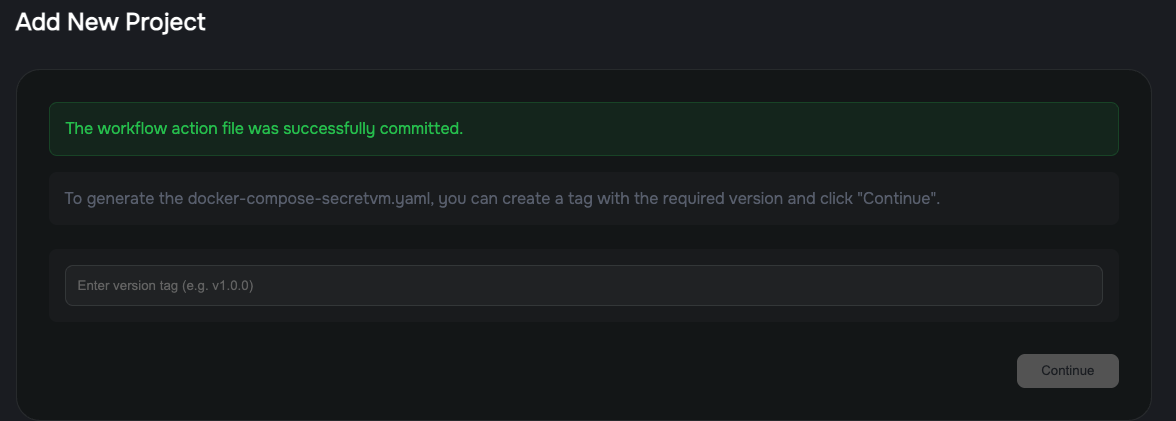
Task: Click the word "Project" in the page title
Action: tap(165, 22)
